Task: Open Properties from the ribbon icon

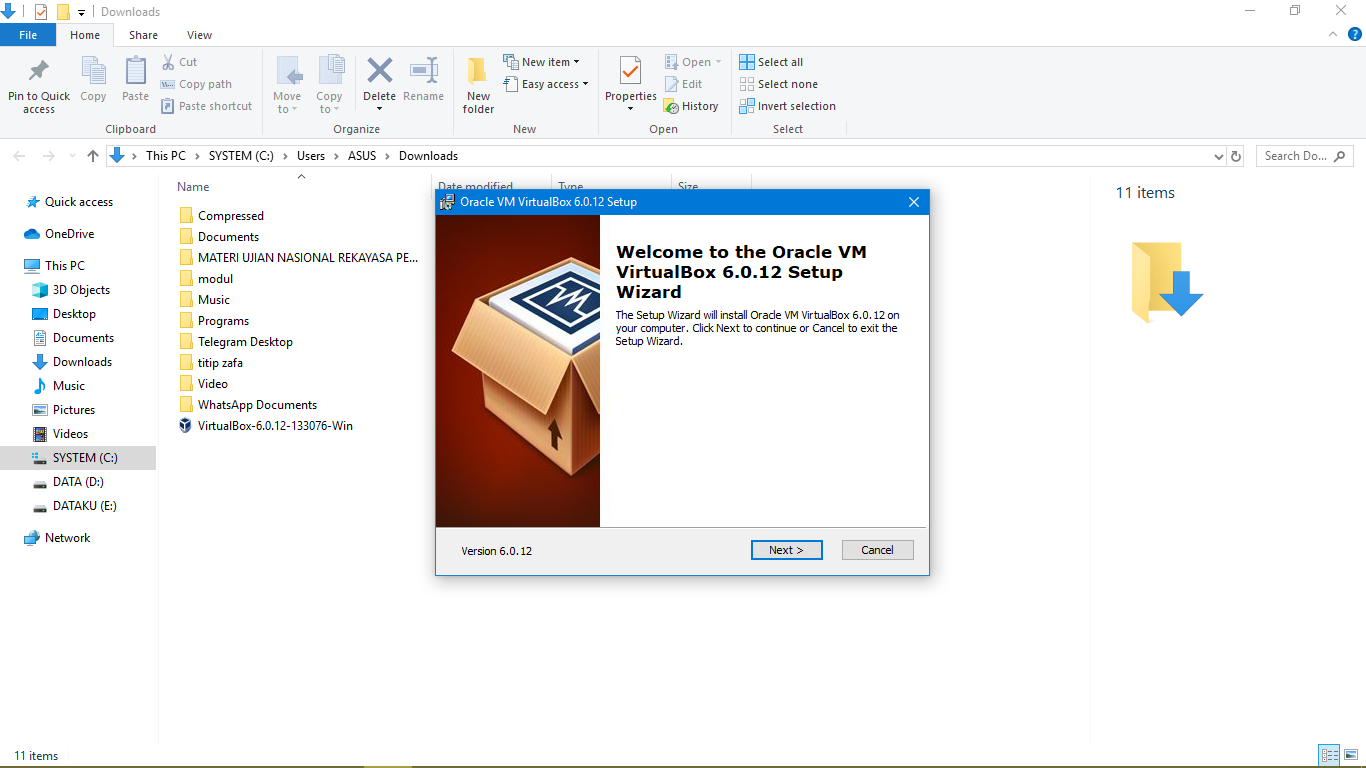Action: (x=630, y=80)
